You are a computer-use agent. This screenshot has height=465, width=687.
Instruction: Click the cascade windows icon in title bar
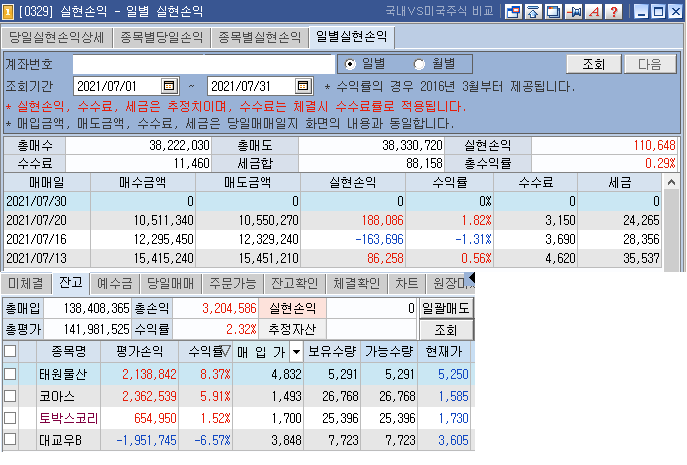(553, 11)
